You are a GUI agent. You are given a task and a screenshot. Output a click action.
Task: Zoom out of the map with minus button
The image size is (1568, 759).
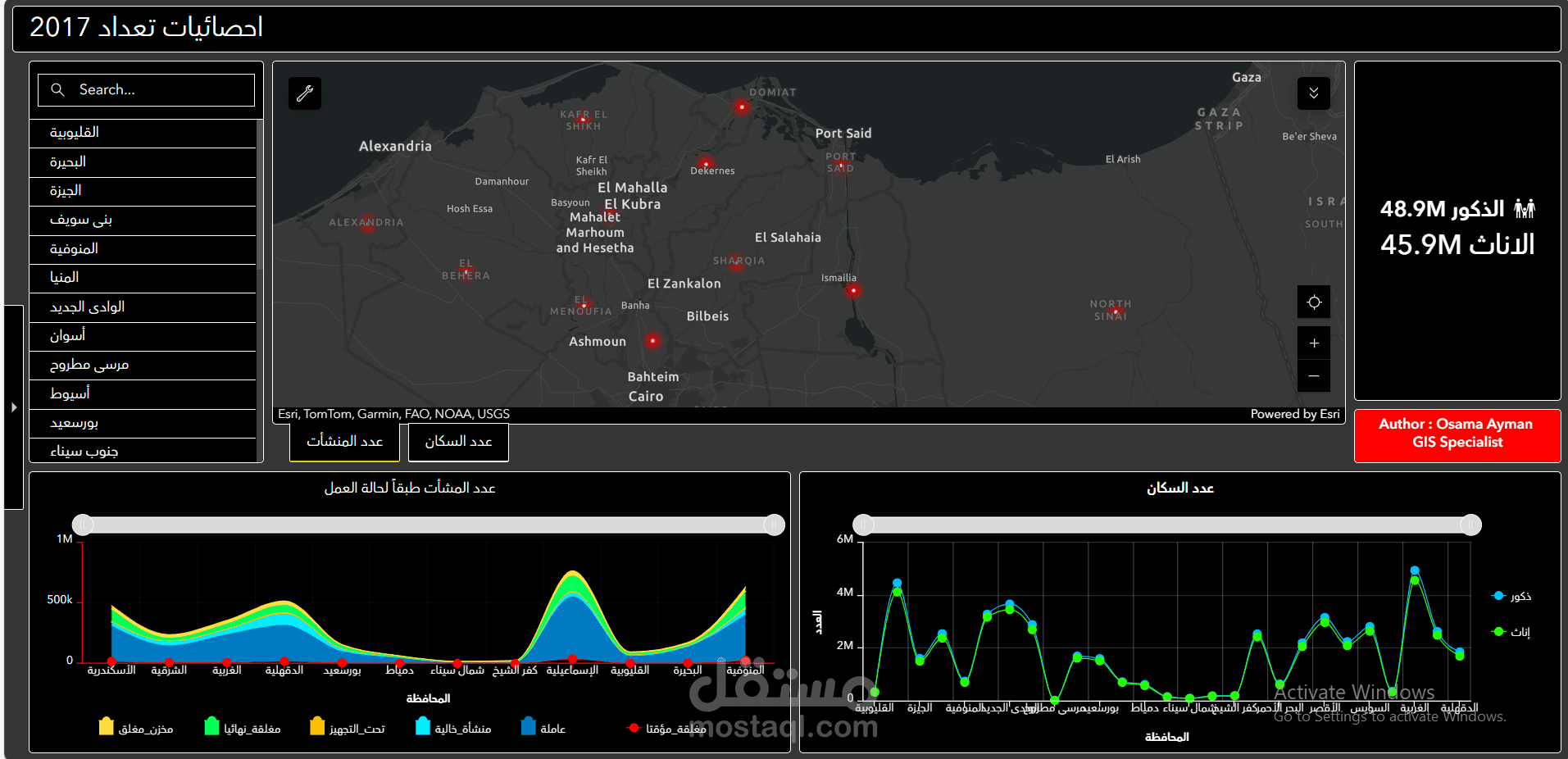point(1314,375)
